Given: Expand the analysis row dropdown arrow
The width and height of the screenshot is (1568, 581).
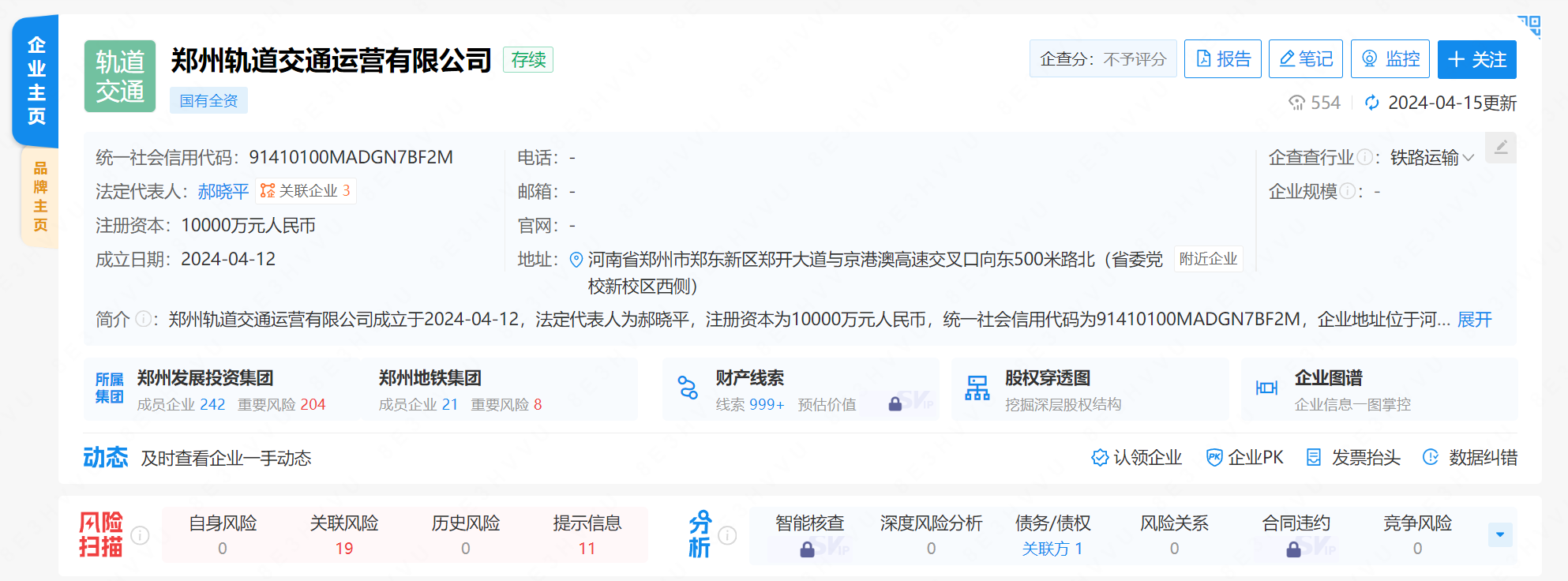Looking at the screenshot, I should click(x=1500, y=534).
